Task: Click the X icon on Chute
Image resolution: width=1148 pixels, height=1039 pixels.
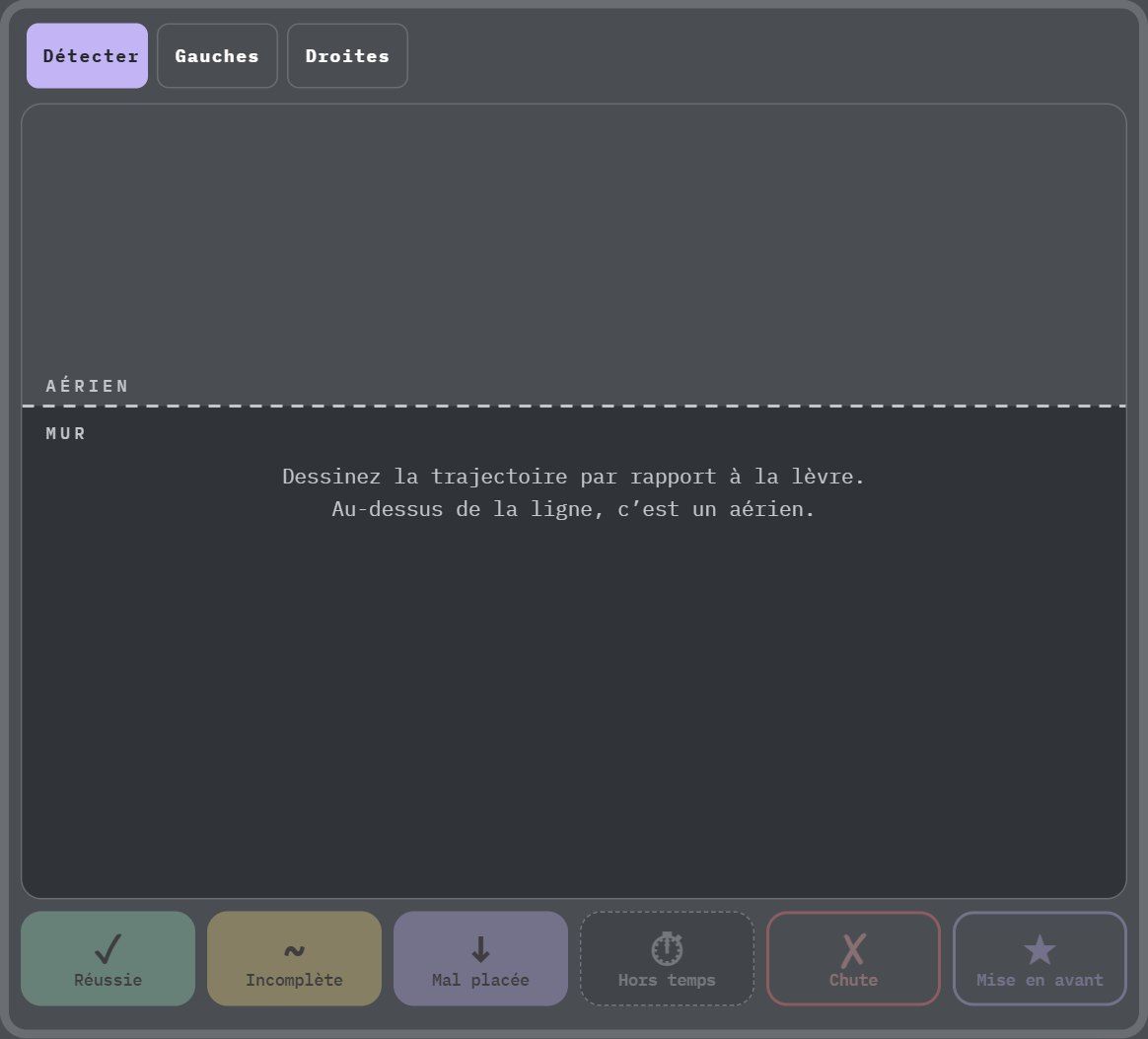Action: point(854,950)
